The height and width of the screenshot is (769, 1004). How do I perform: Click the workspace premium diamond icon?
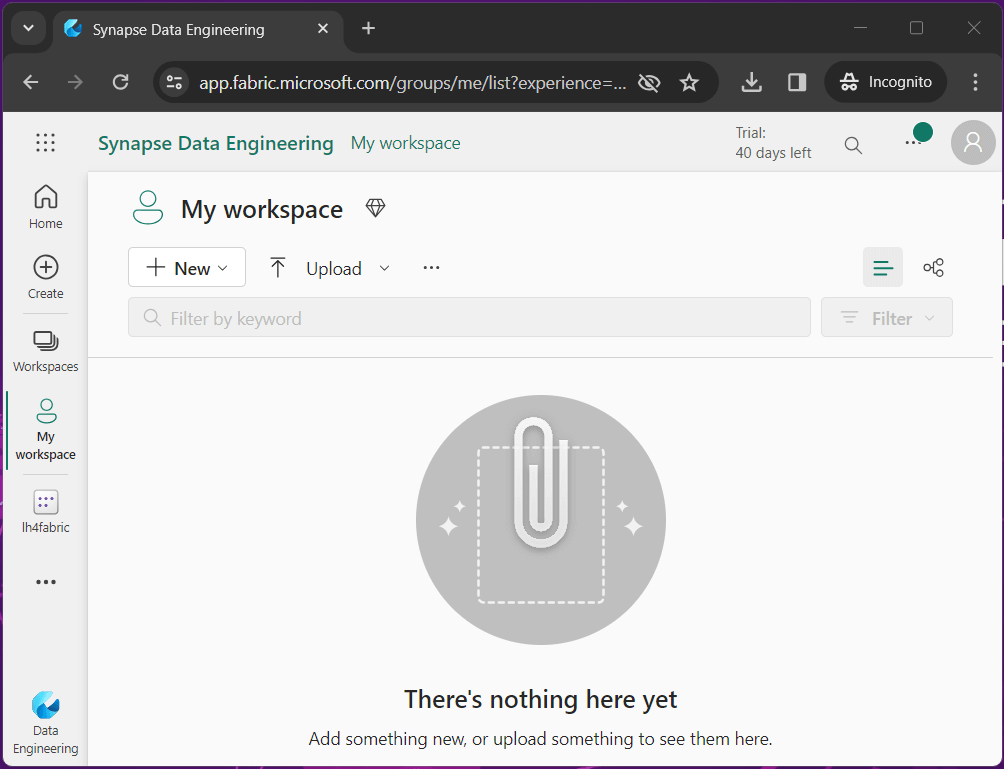tap(375, 208)
